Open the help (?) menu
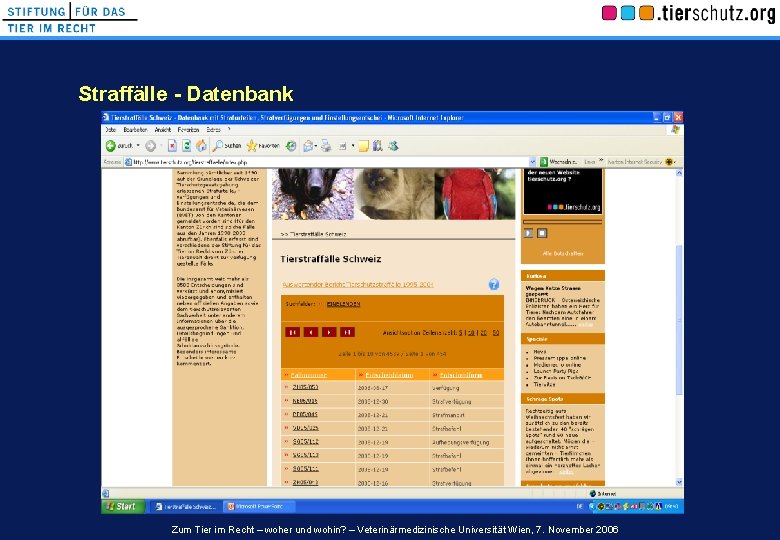780x540 pixels. tap(229, 129)
